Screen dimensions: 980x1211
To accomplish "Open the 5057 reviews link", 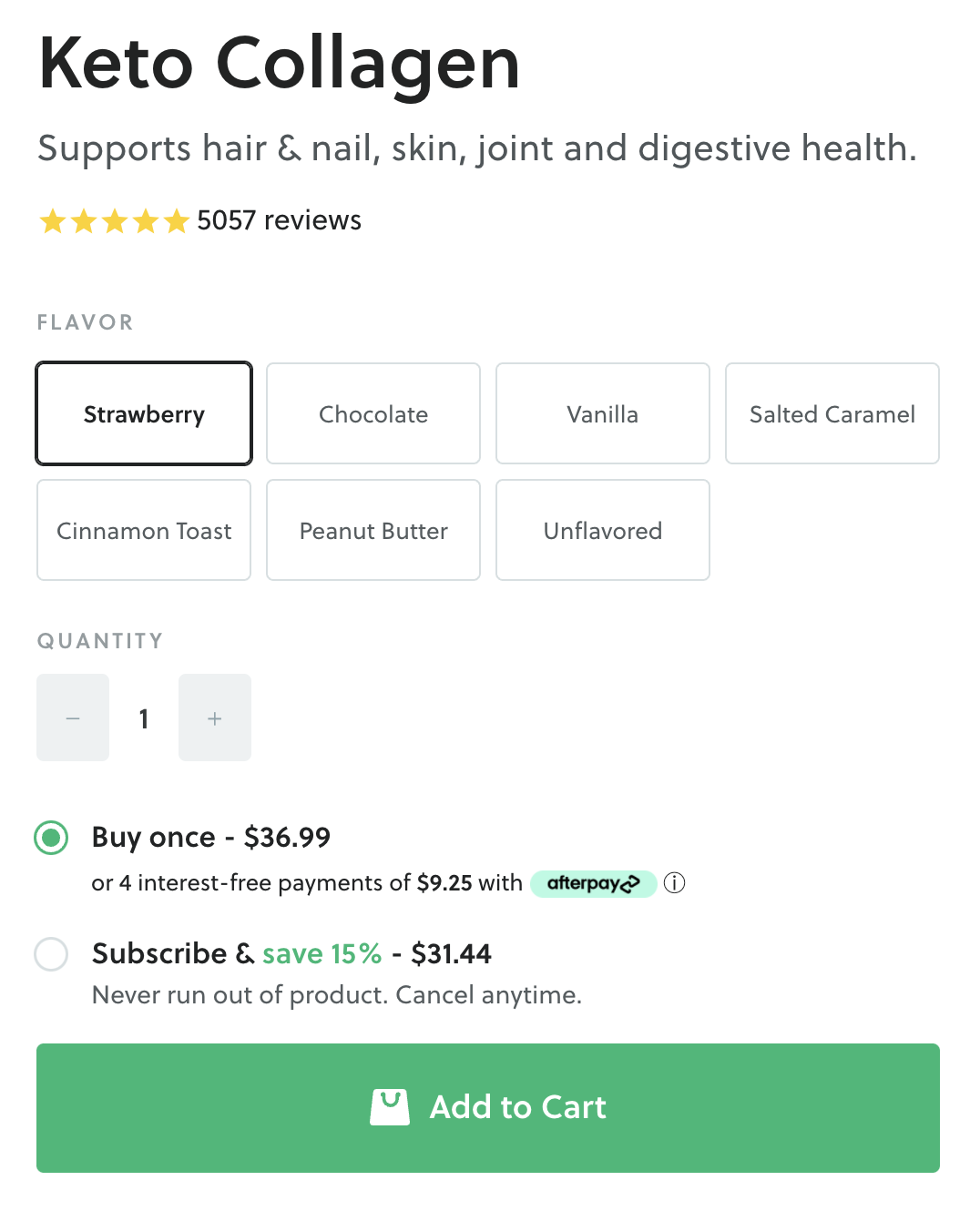I will click(x=279, y=220).
